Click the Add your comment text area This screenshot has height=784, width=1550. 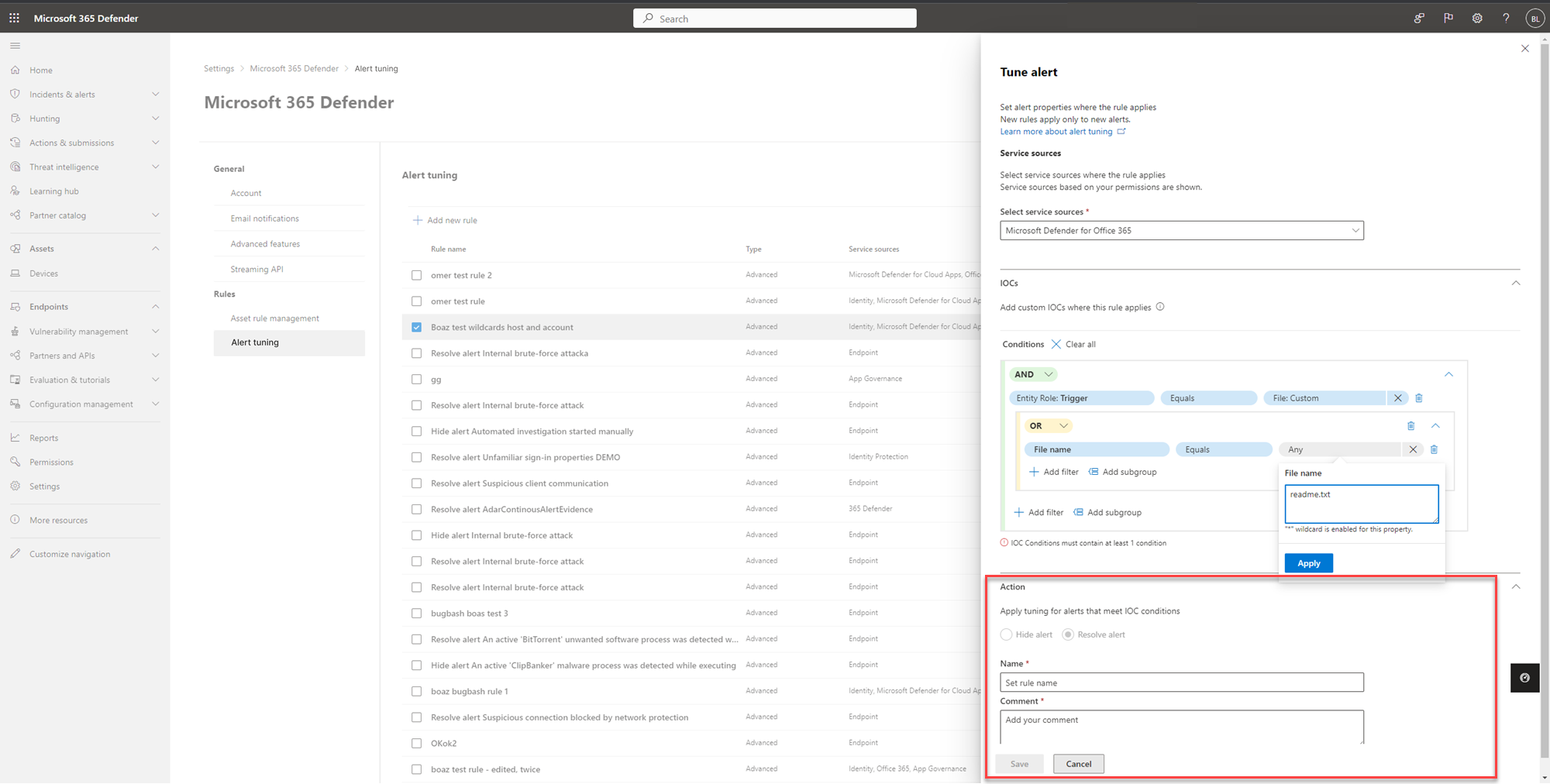[1181, 727]
